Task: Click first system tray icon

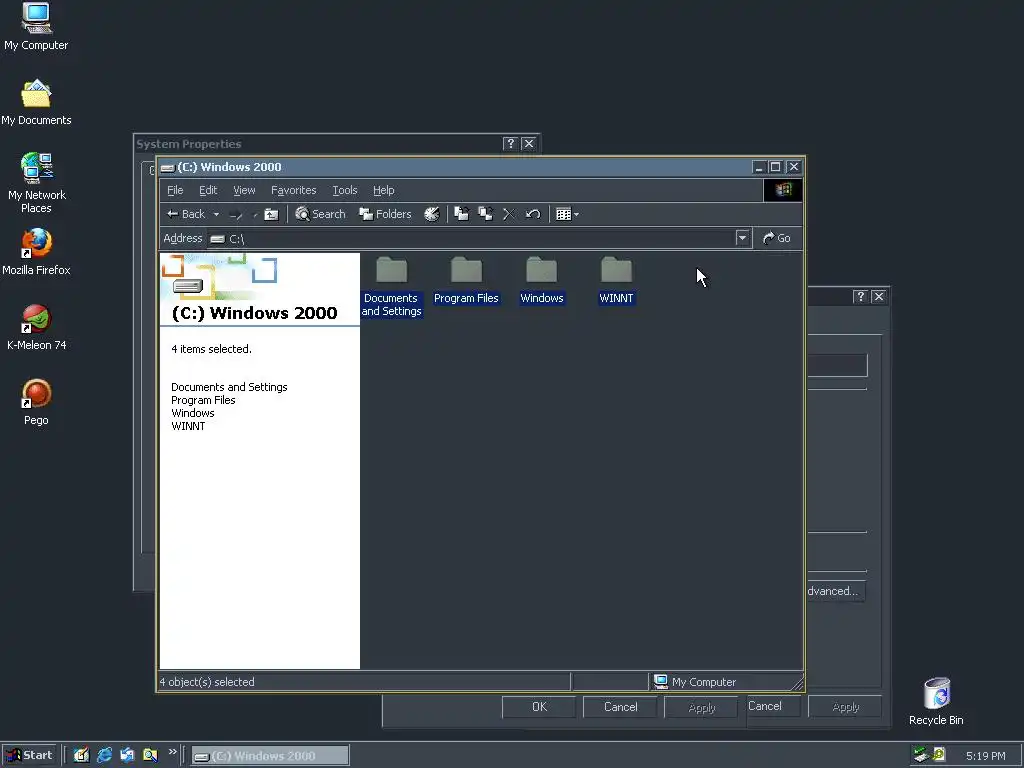Action: click(921, 755)
